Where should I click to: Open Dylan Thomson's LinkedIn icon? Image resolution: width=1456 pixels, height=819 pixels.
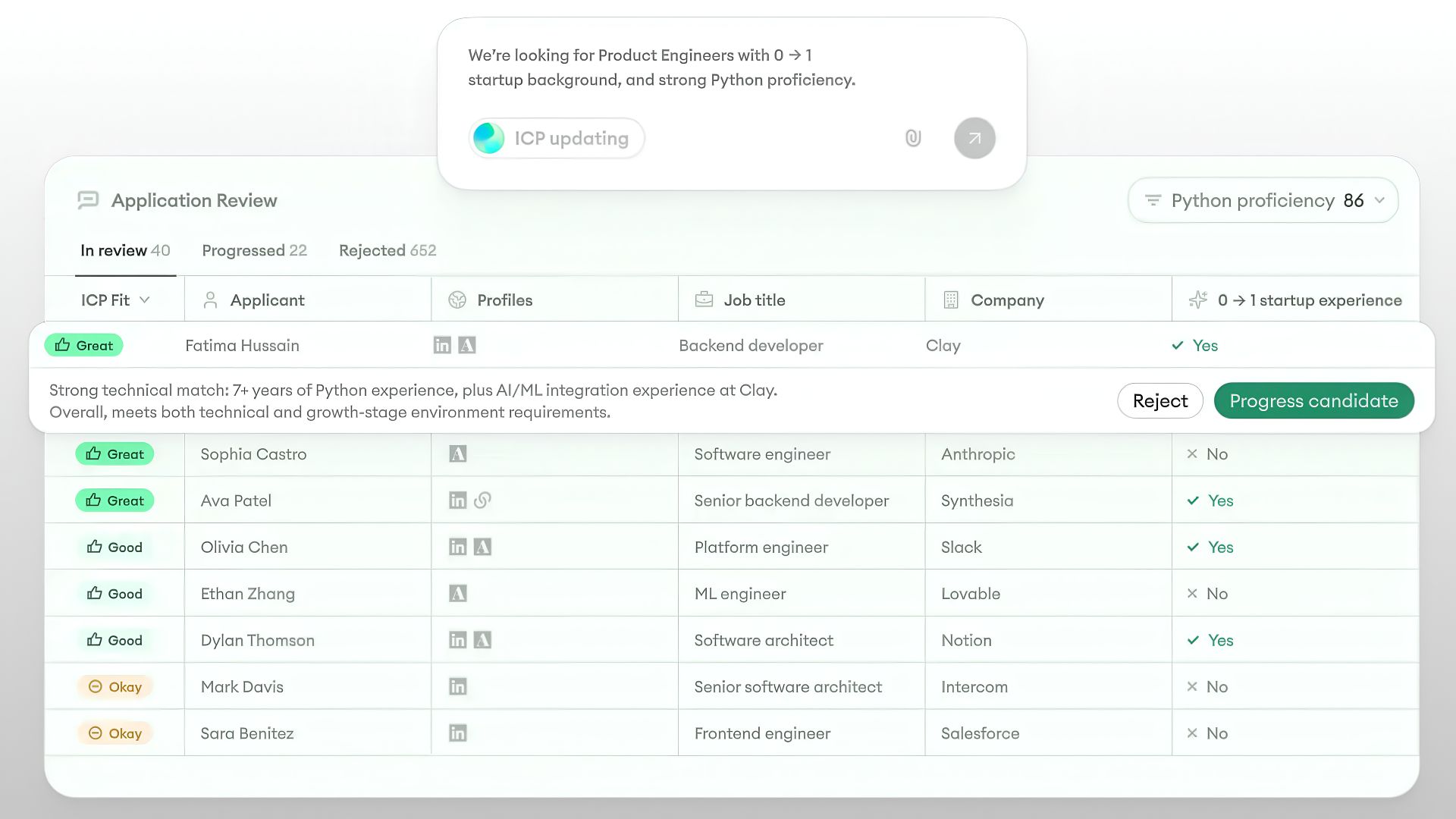tap(458, 641)
